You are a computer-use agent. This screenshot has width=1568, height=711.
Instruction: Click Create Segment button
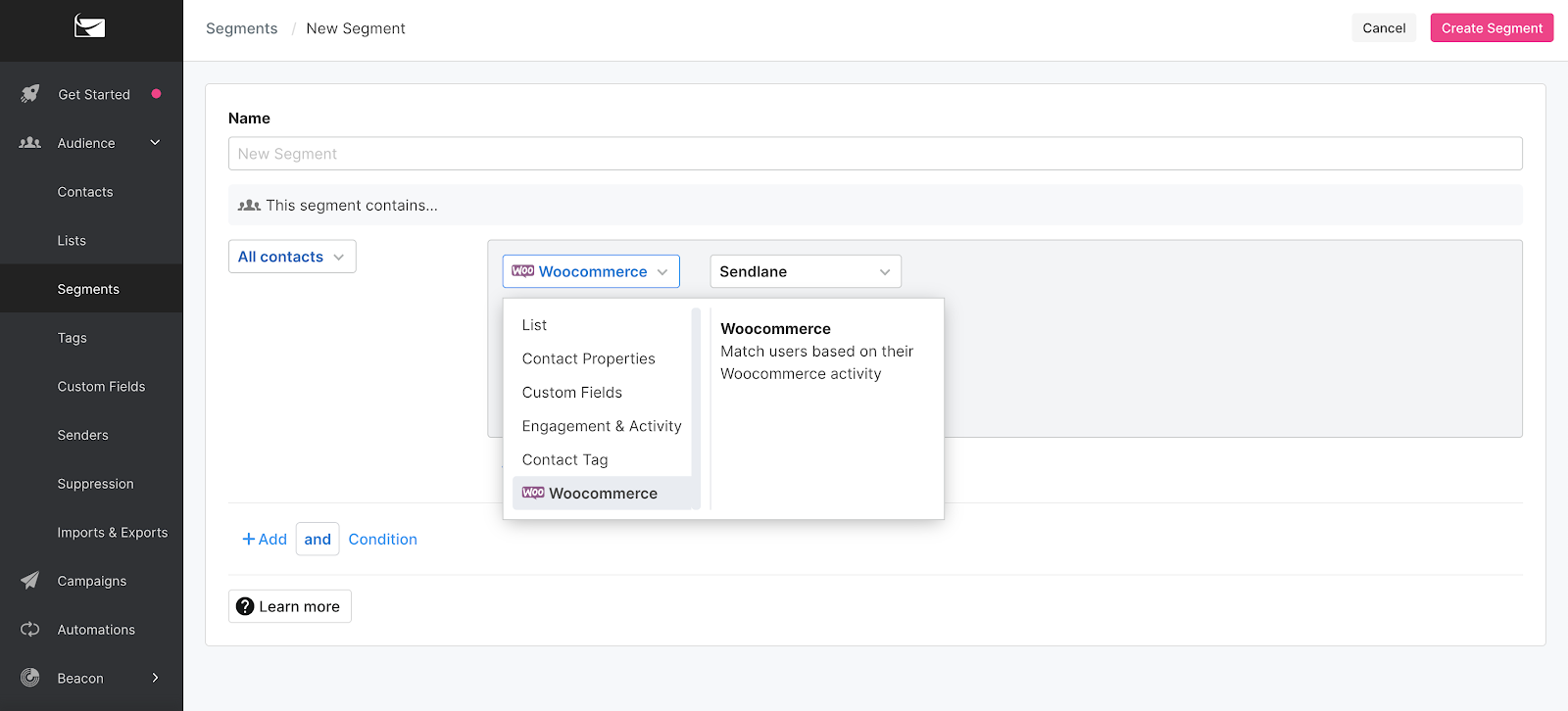point(1492,27)
